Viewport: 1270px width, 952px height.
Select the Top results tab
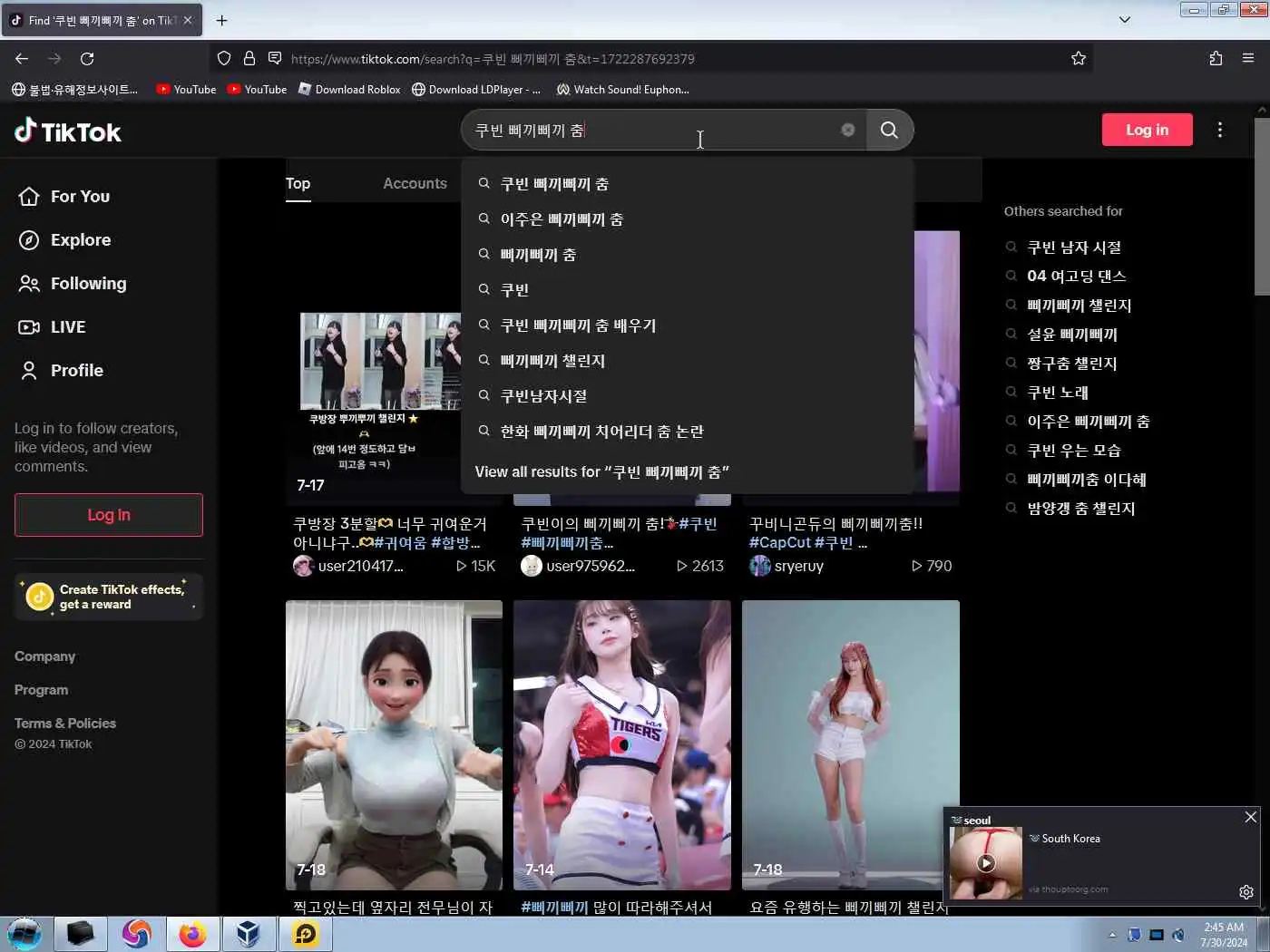point(298,183)
